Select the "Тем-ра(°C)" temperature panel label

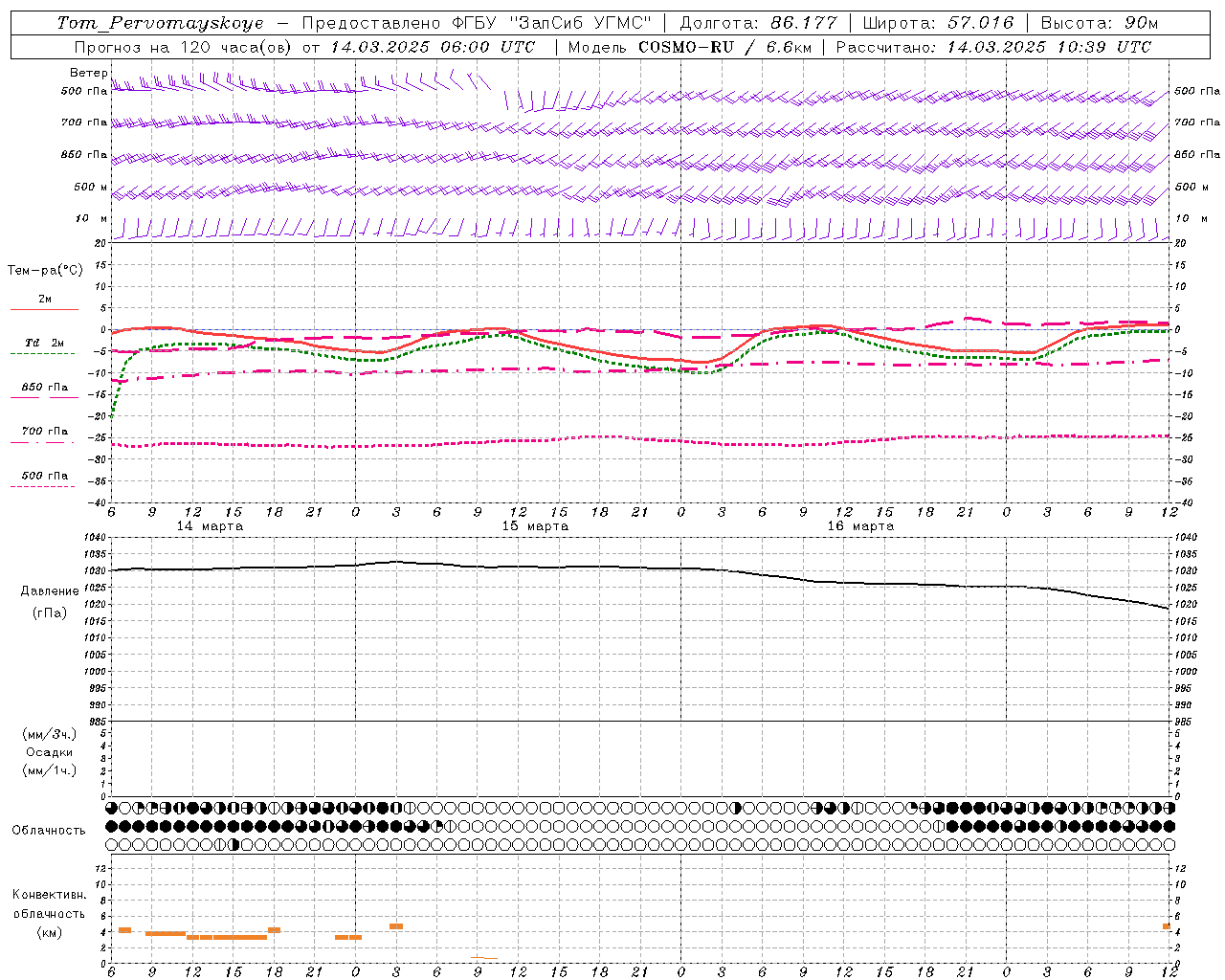(45, 270)
